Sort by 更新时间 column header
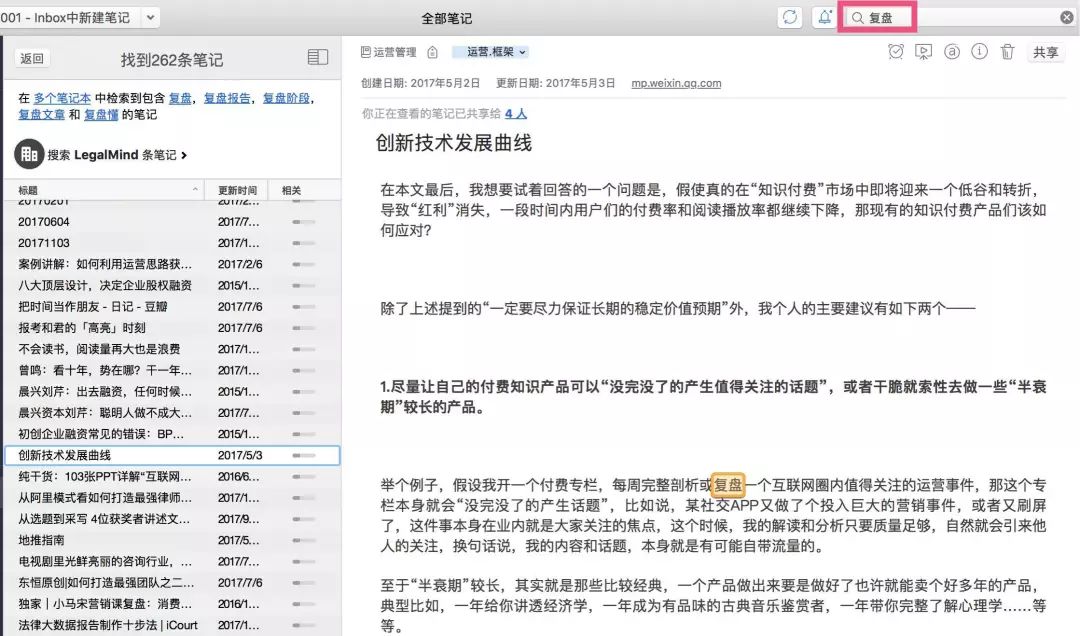1080x636 pixels. (237, 190)
